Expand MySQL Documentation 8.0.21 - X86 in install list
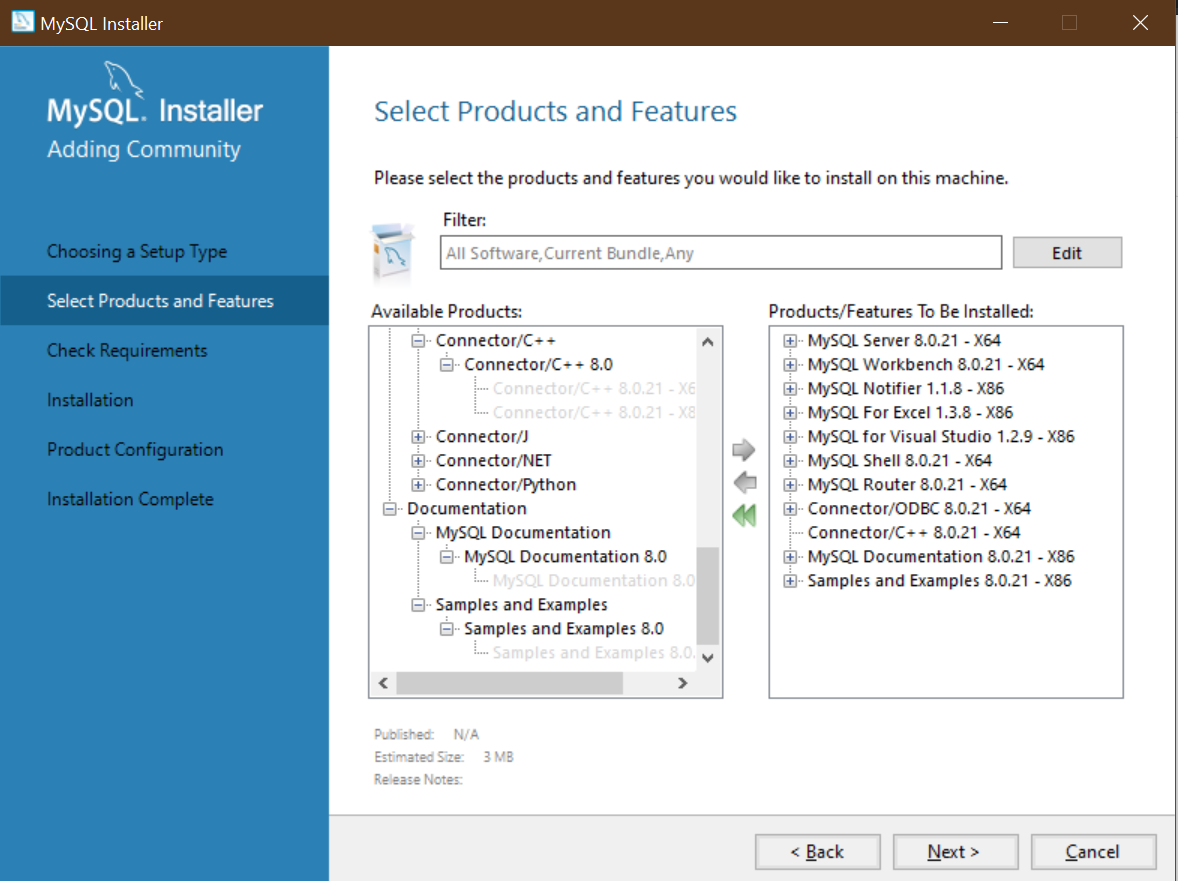This screenshot has width=1178, height=881. click(x=790, y=557)
